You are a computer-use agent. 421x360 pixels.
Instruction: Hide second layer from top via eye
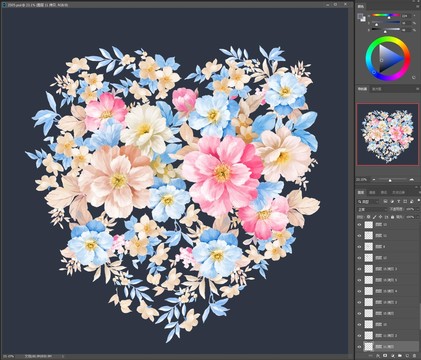click(359, 236)
